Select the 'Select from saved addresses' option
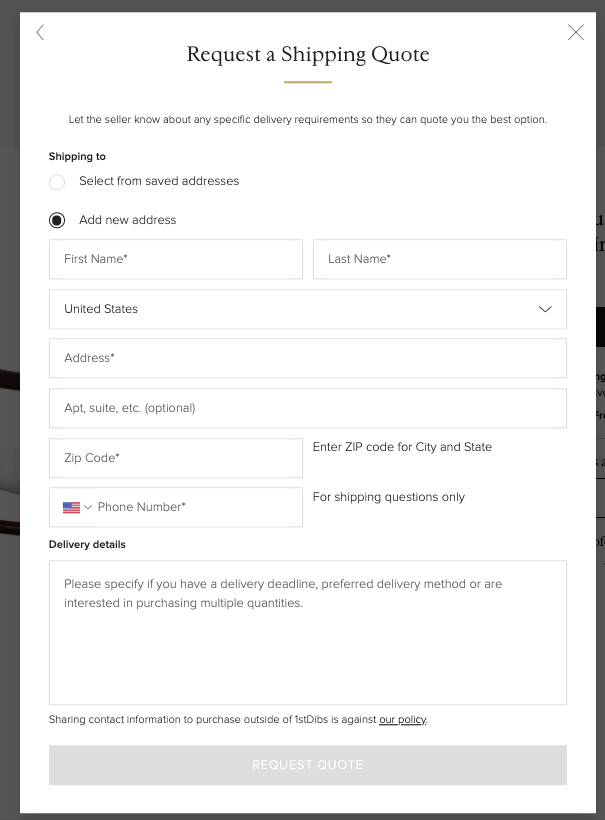This screenshot has height=820, width=605. pyautogui.click(x=57, y=182)
